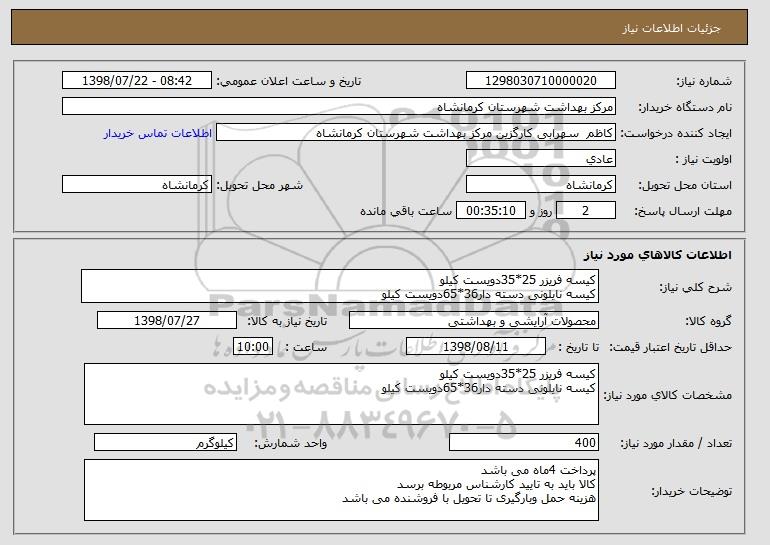Select the remaining time field 00:35:10

491,211
